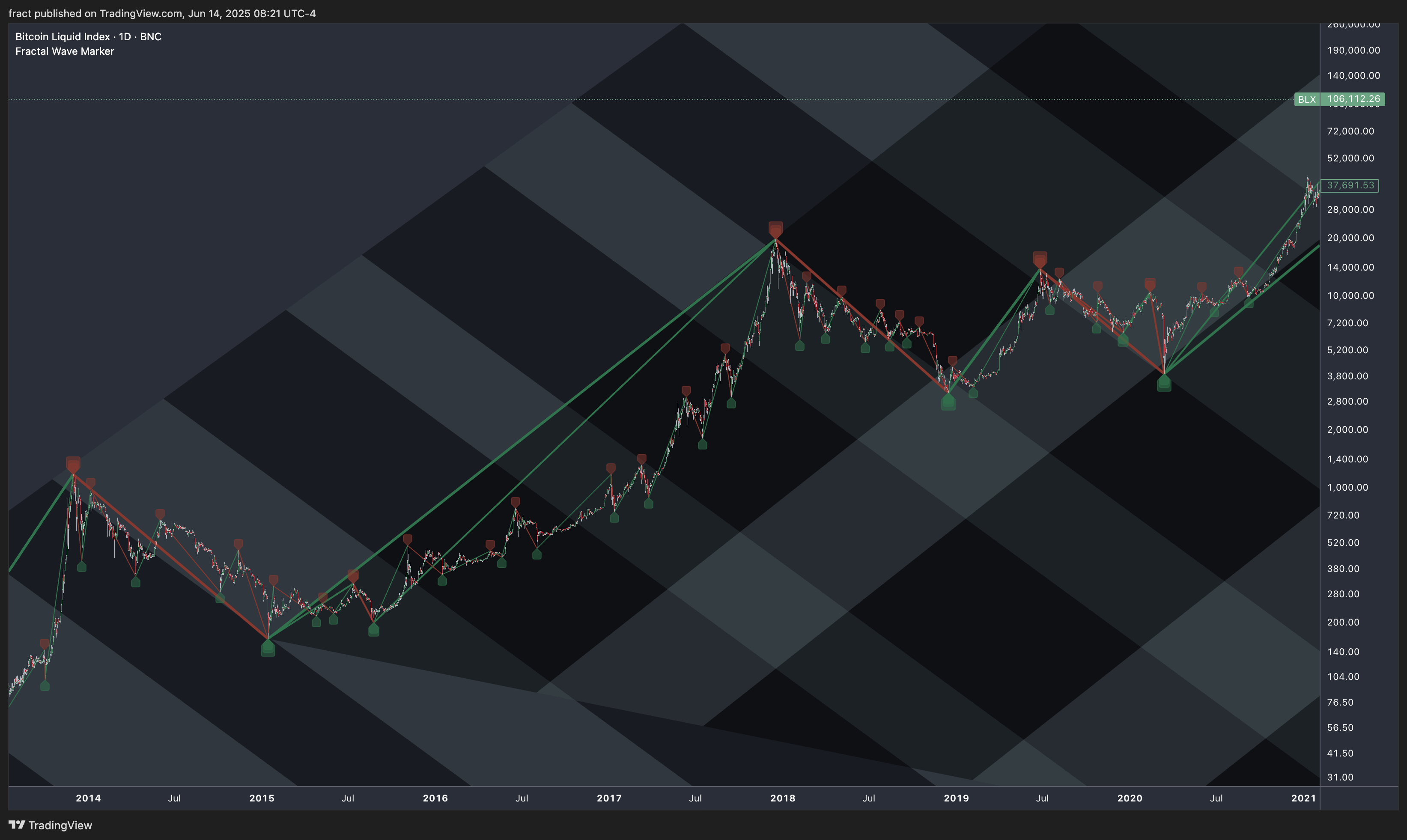Click the 20,000.00 price axis label

point(1350,238)
